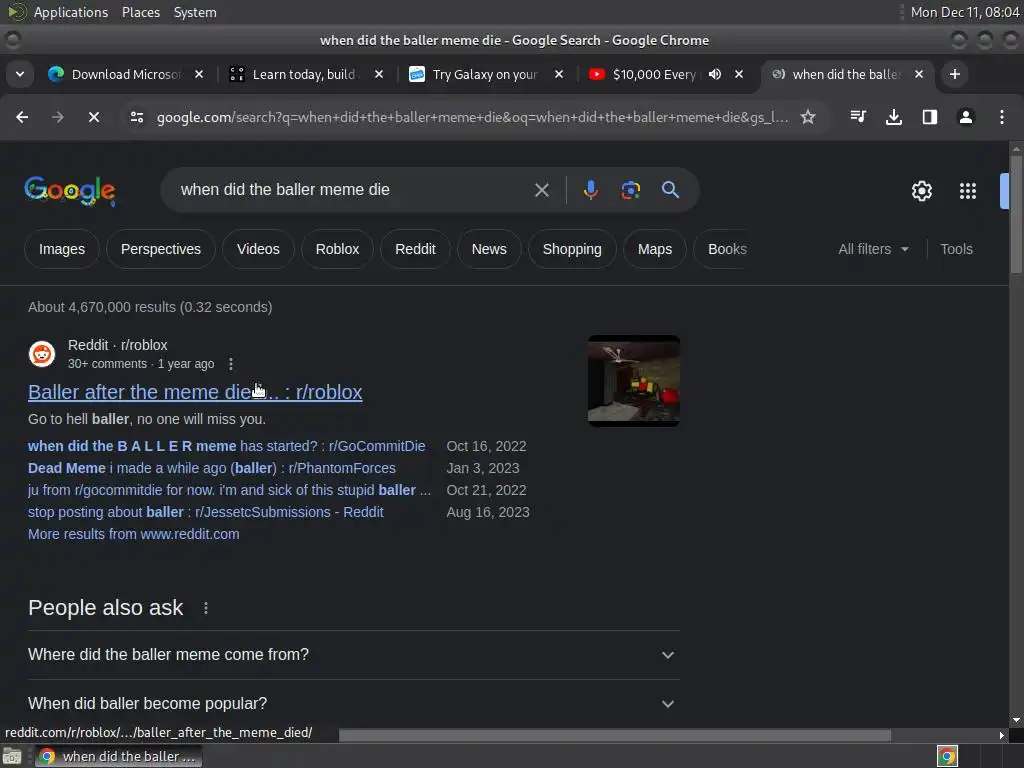Open People also ask options menu

click(206, 608)
